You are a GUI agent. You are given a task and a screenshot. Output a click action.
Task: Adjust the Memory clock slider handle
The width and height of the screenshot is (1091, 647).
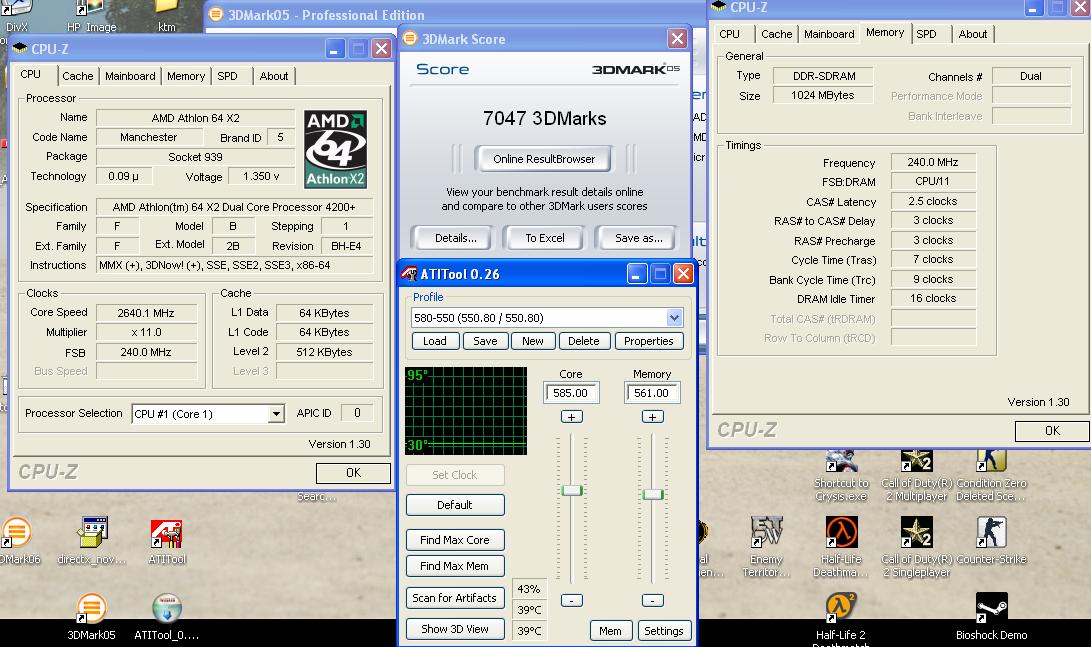click(x=653, y=494)
